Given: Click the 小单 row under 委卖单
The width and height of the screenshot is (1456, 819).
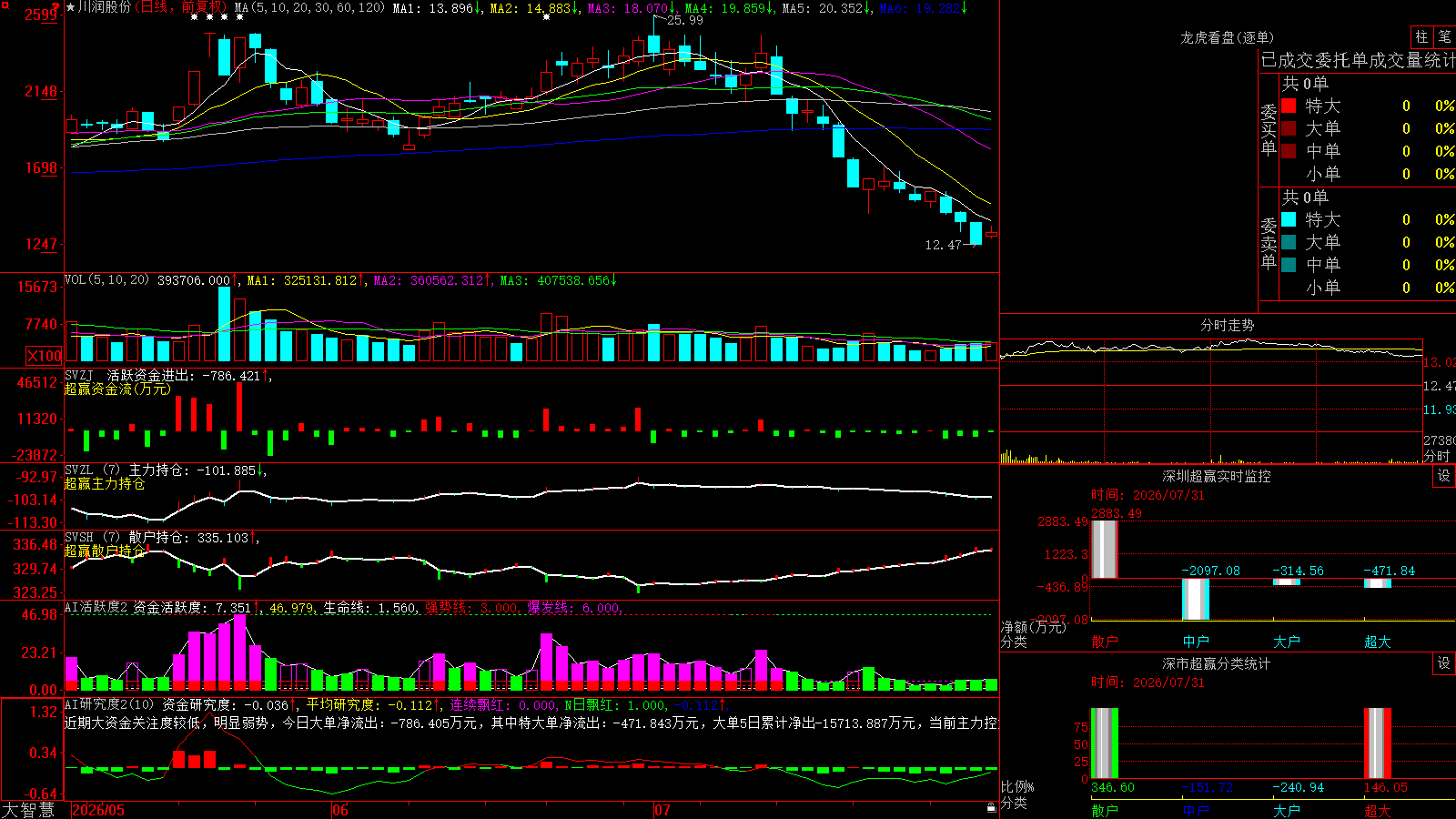Looking at the screenshot, I should point(1367,288).
